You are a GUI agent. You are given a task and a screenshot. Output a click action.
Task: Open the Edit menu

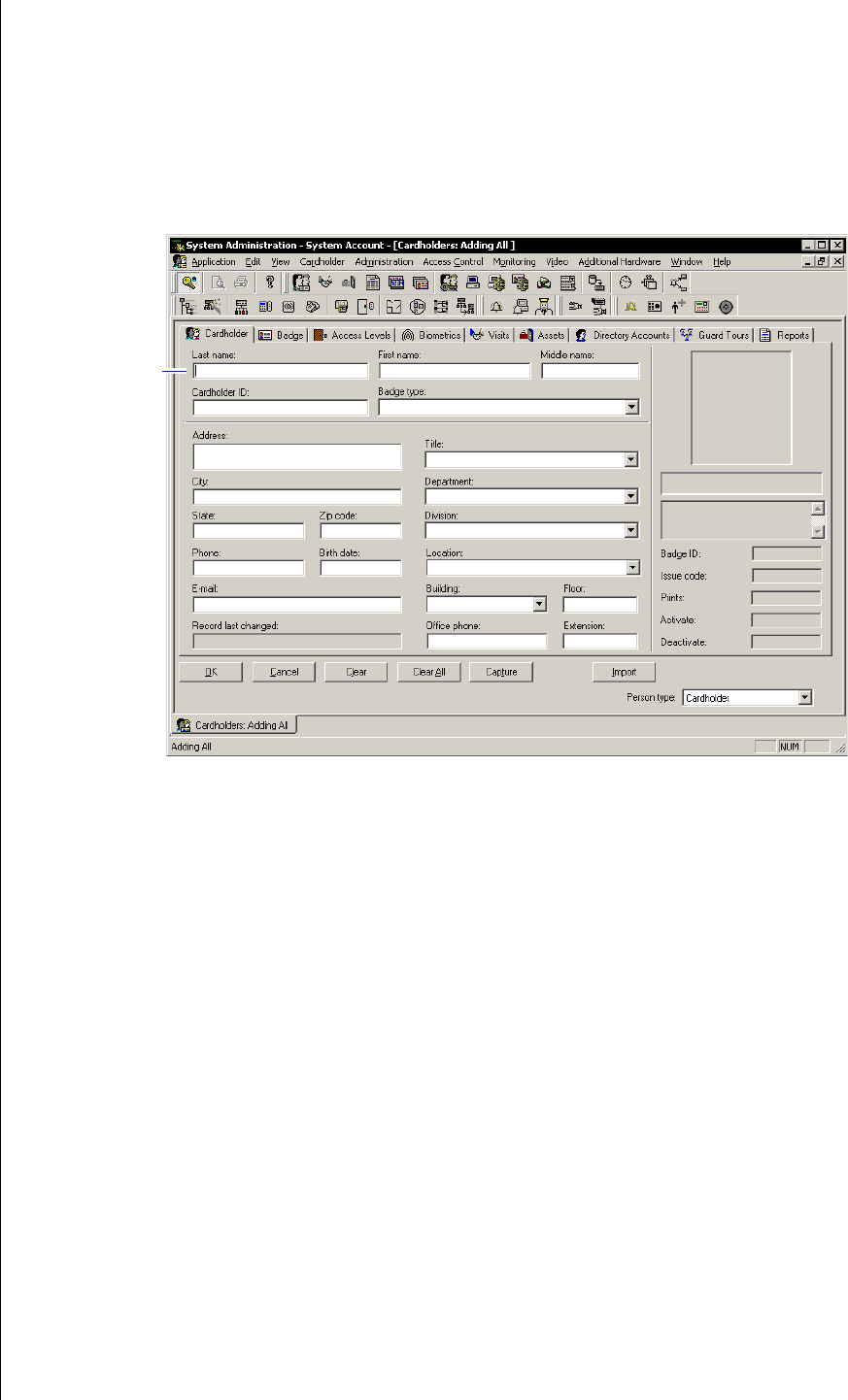pos(253,262)
